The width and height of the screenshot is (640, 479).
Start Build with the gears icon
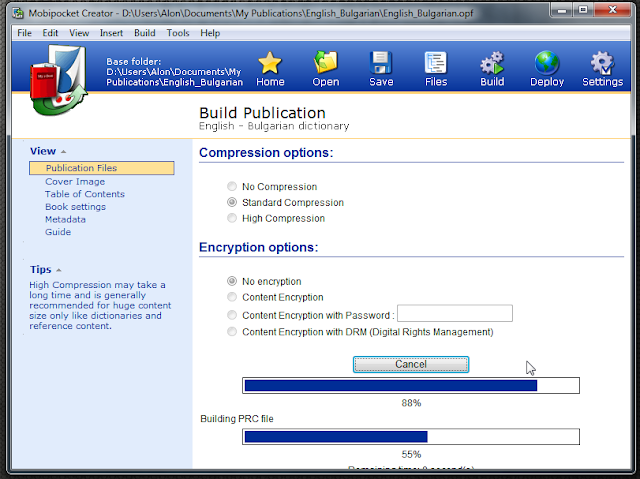492,63
